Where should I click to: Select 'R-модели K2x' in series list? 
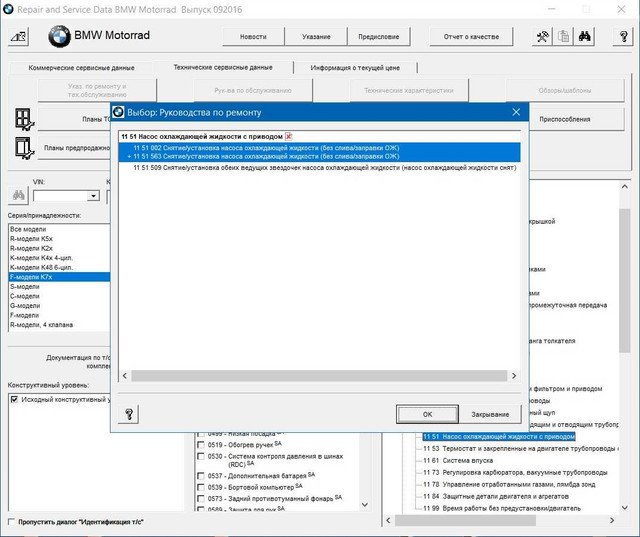[x=59, y=248]
